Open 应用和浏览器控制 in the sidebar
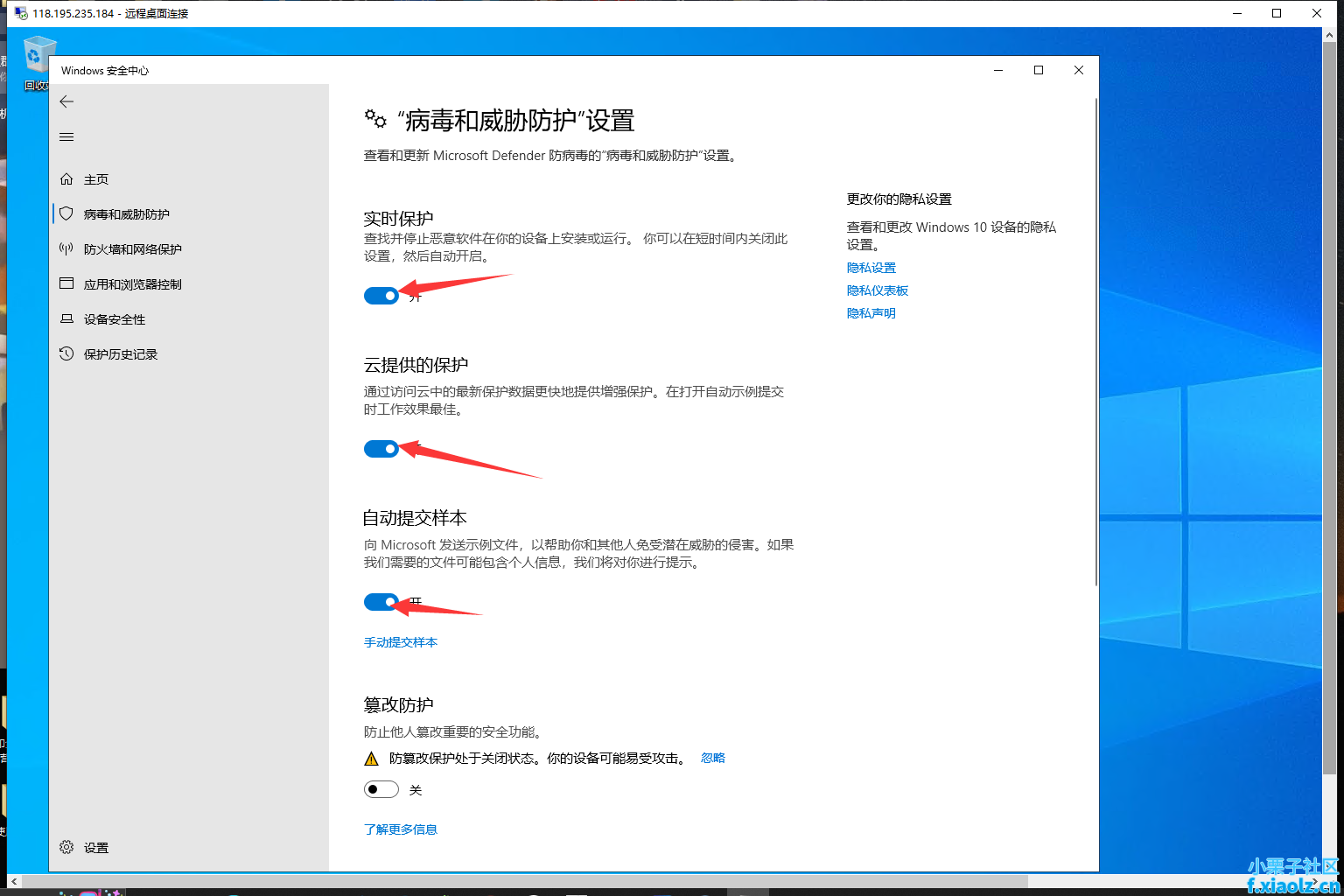The width and height of the screenshot is (1344, 896). point(132,284)
